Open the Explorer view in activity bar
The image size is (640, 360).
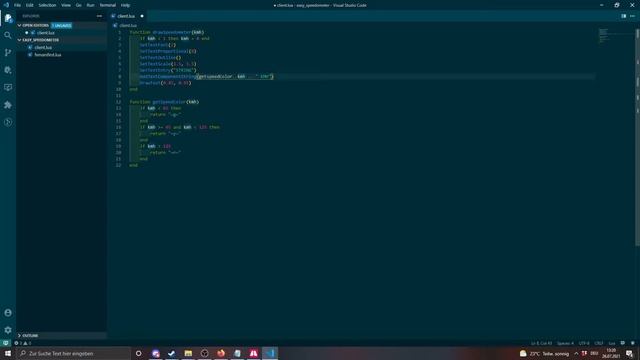(x=8, y=18)
